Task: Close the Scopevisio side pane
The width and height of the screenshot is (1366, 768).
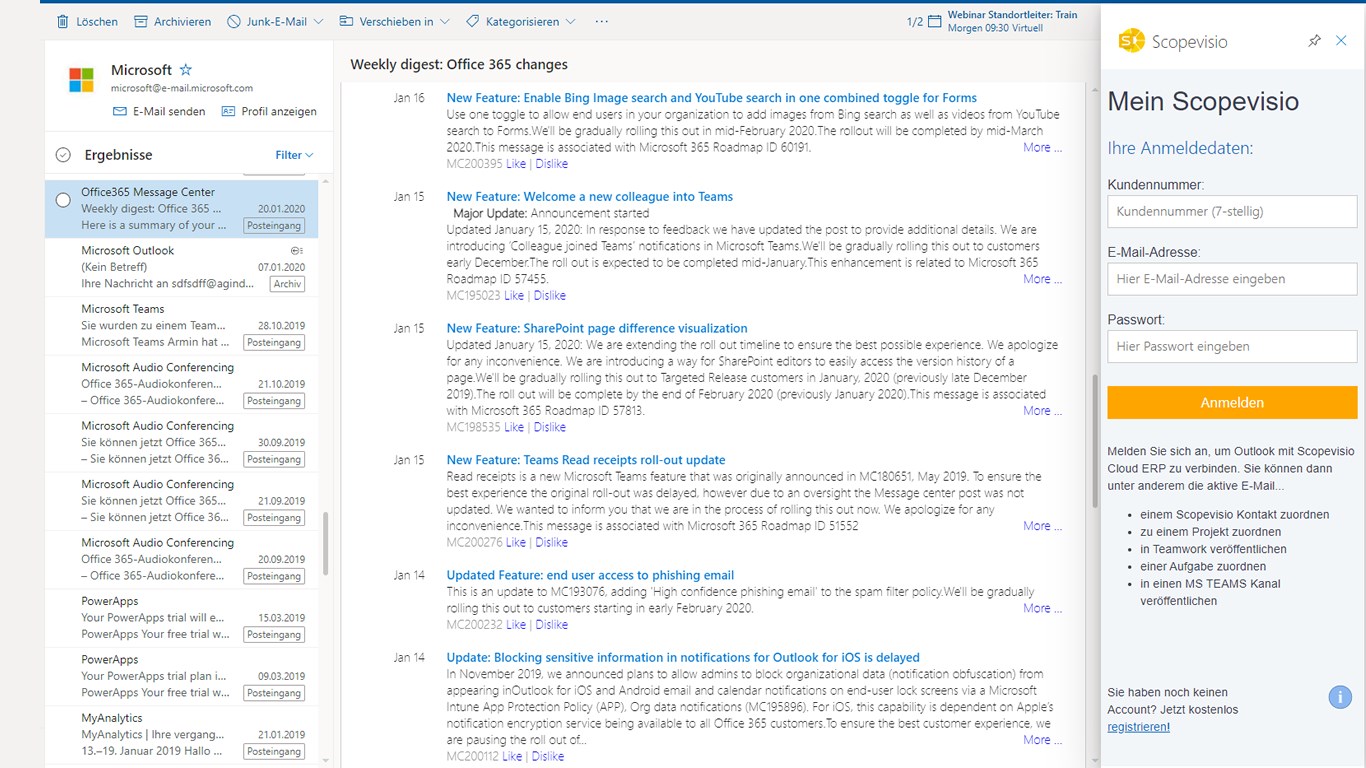Action: click(x=1342, y=41)
